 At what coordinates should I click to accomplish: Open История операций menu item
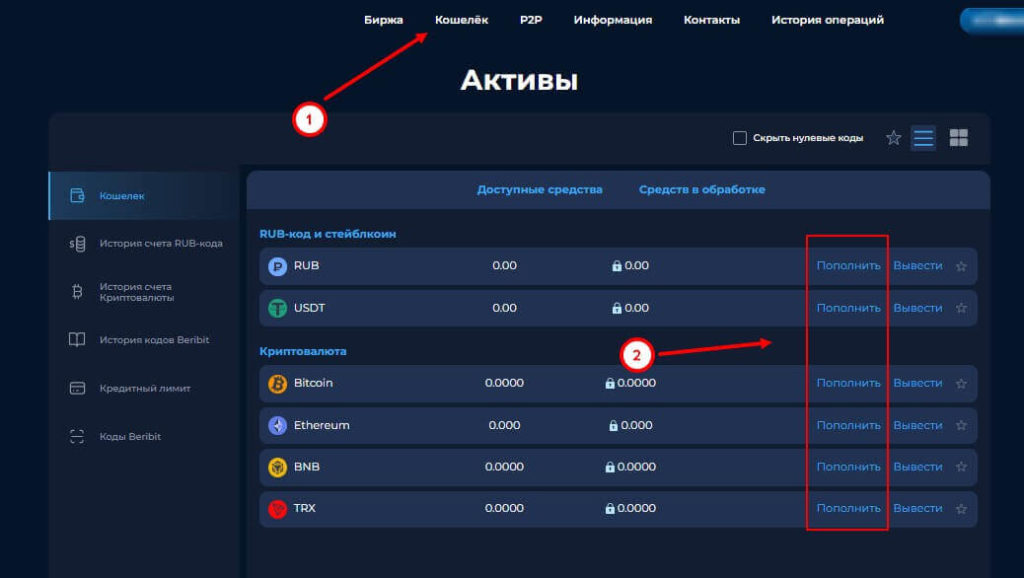coord(827,20)
